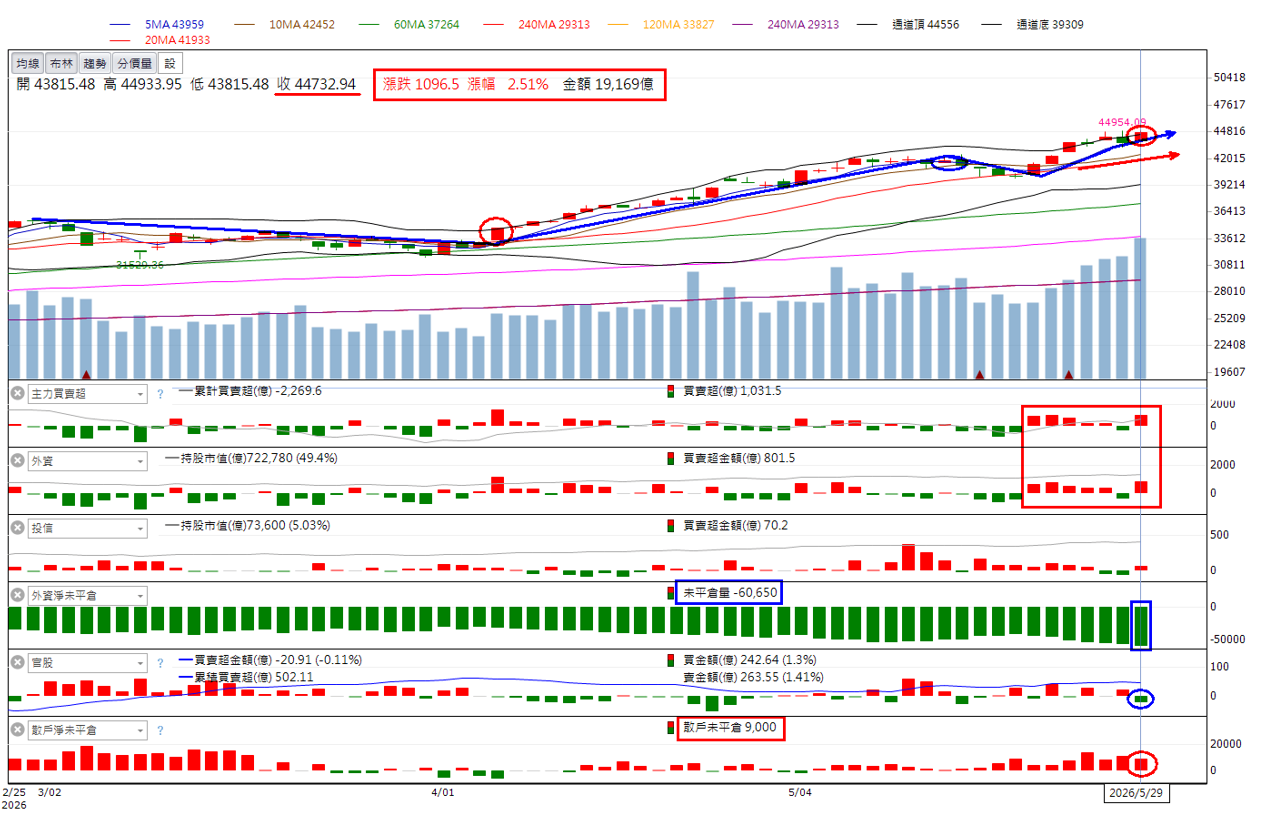This screenshot has width=1265, height=813.
Task: Click red-green legend icon beside 買賣超(億) 1,031.5
Action: pyautogui.click(x=671, y=391)
